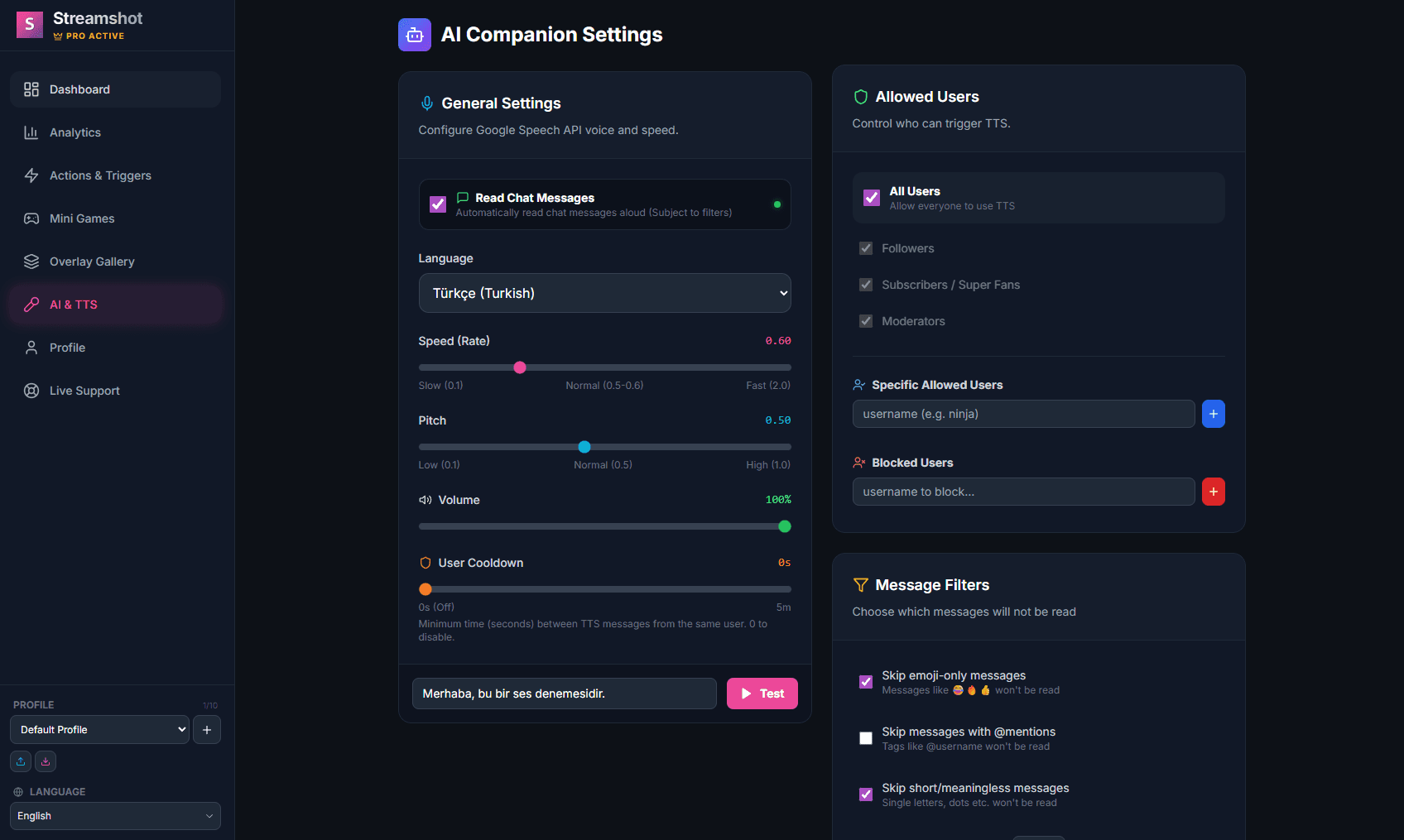Viewport: 1404px width, 840px height.
Task: Click the volume speaker icon
Action: pos(425,500)
